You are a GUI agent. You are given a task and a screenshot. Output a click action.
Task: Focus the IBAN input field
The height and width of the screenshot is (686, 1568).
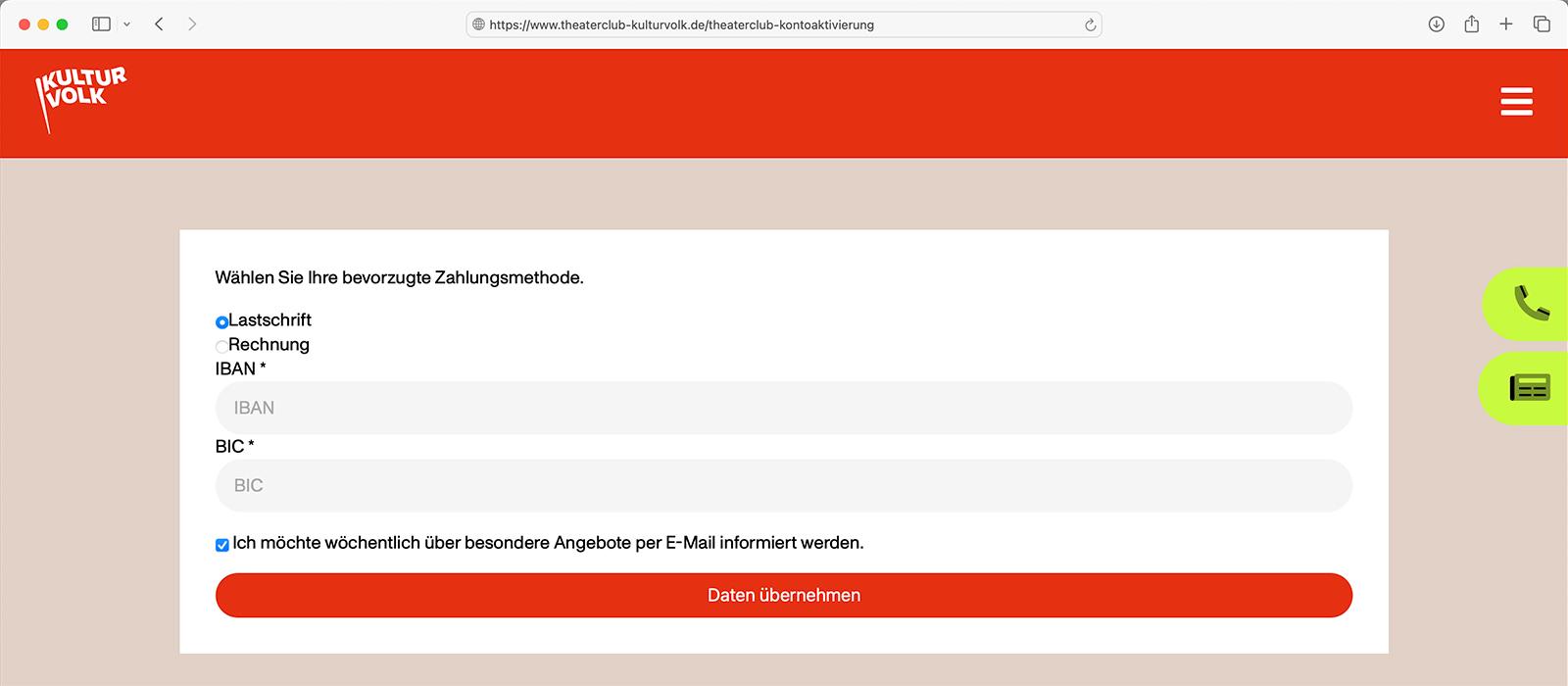[783, 408]
